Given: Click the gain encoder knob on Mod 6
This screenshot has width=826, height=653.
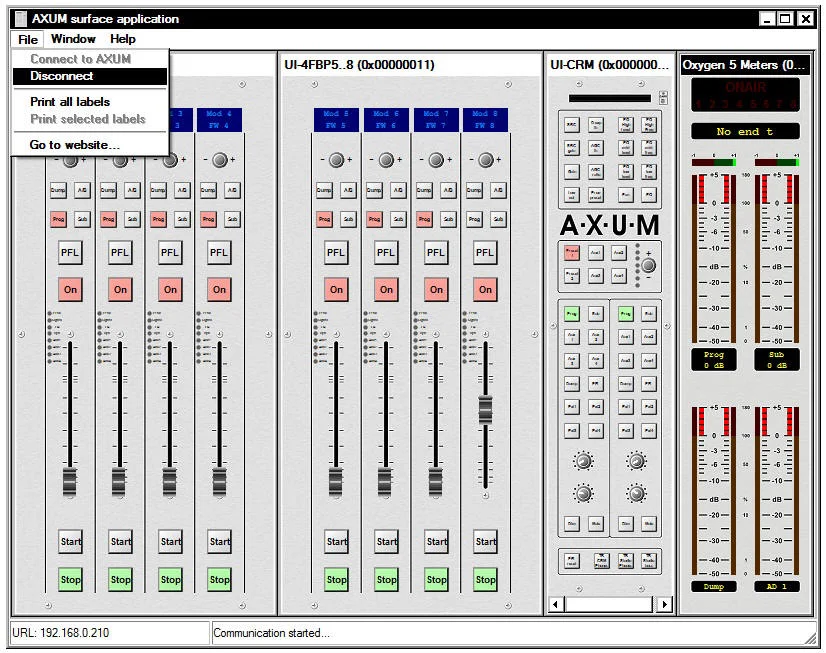Looking at the screenshot, I should (x=386, y=160).
